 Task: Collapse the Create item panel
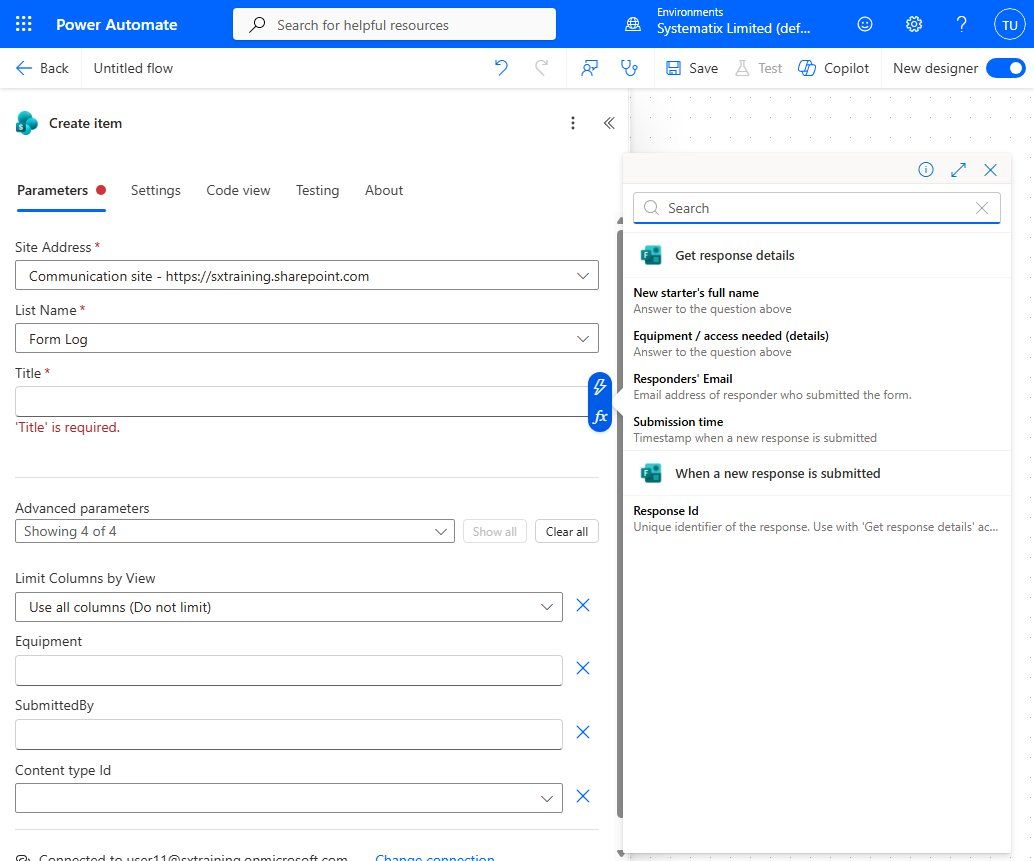[609, 123]
